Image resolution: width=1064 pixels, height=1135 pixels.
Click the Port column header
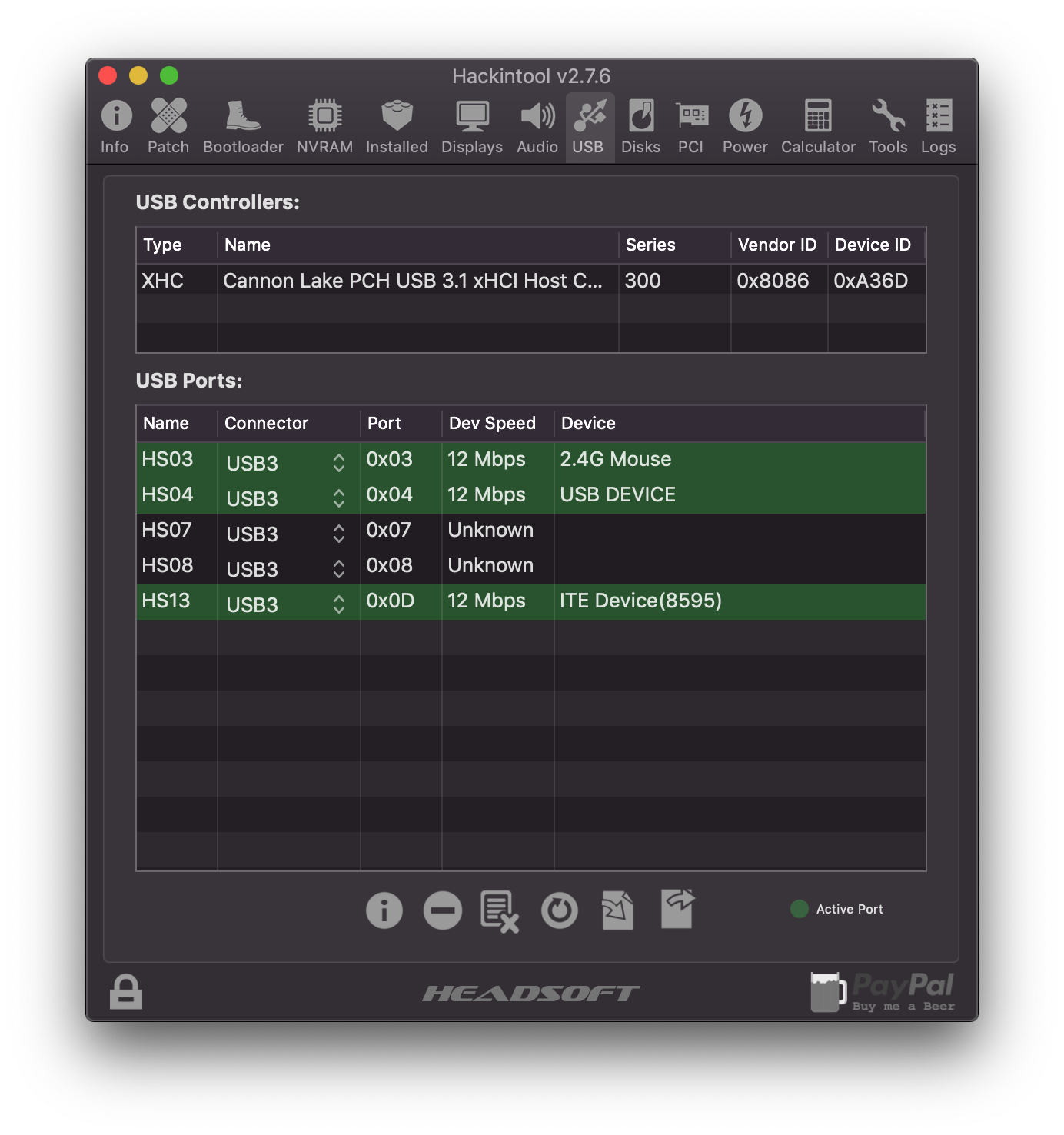click(401, 423)
